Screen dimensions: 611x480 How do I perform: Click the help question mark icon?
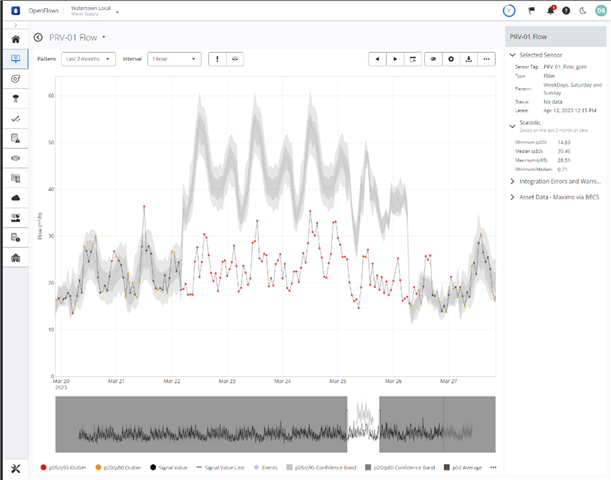tap(567, 12)
